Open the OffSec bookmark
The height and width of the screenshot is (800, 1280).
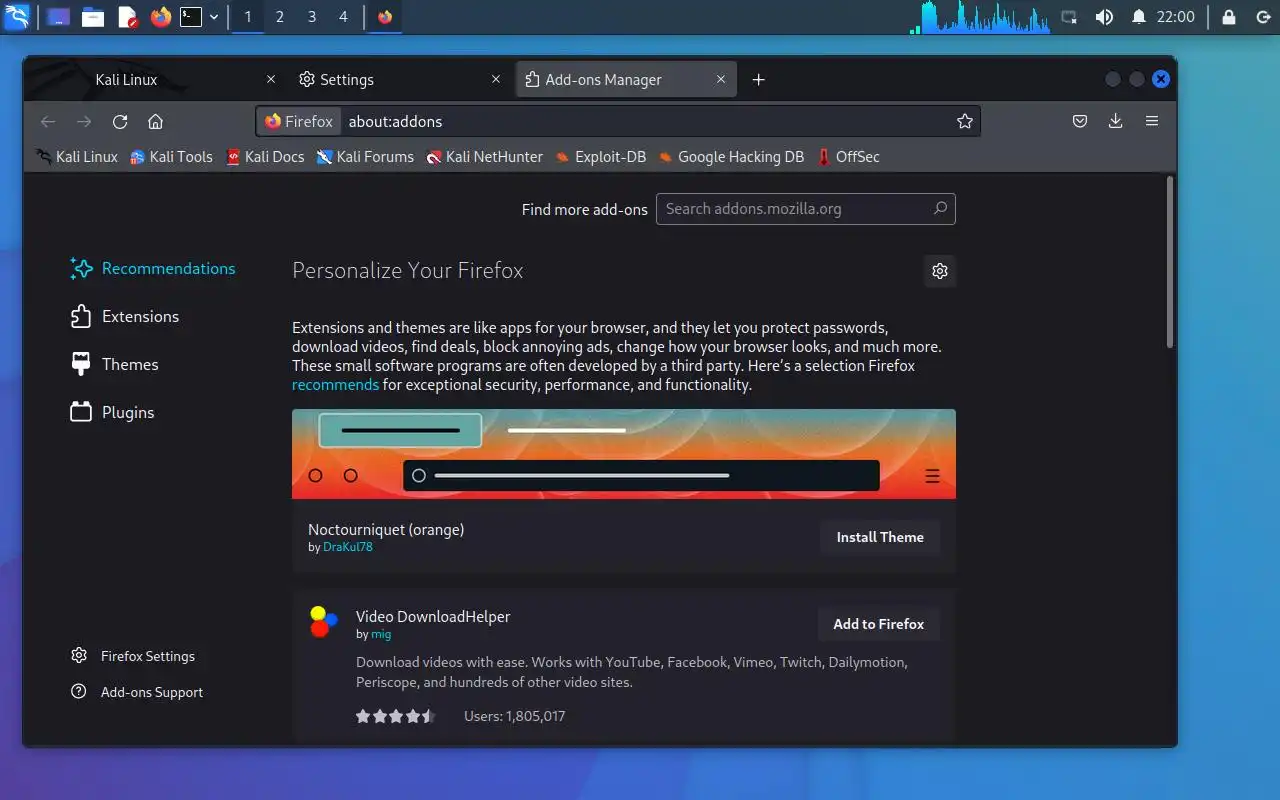pyautogui.click(x=848, y=157)
